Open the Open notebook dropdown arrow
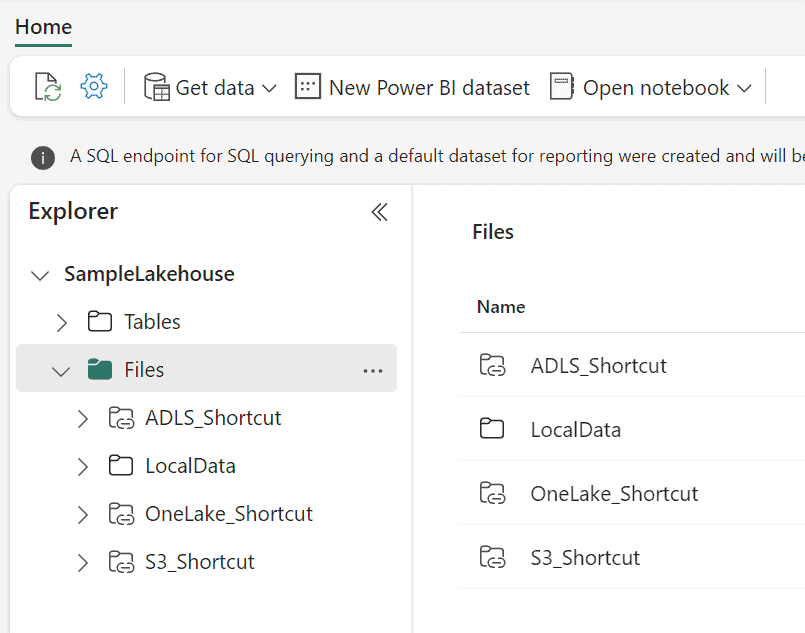Viewport: 805px width, 633px height. [x=744, y=89]
